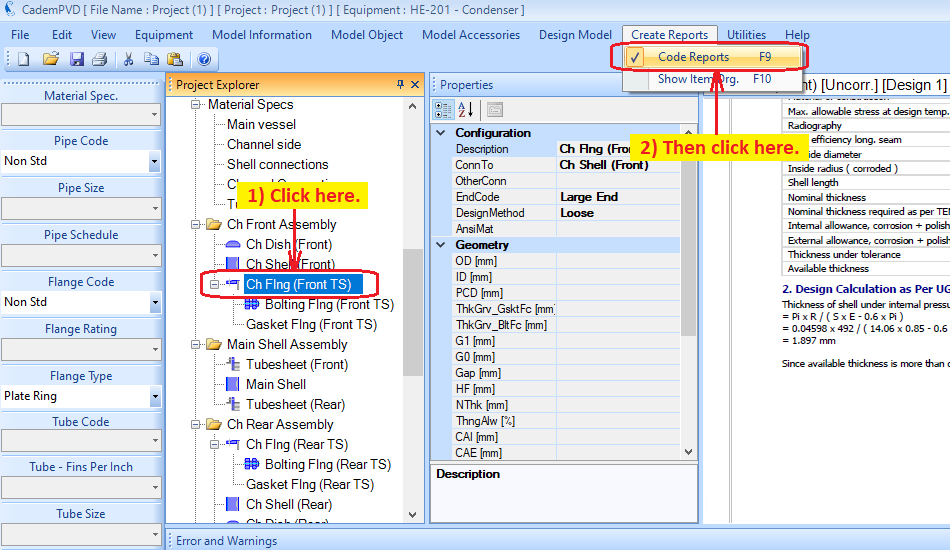Pin the Project Explorer panel
The height and width of the screenshot is (550, 950).
pos(400,85)
